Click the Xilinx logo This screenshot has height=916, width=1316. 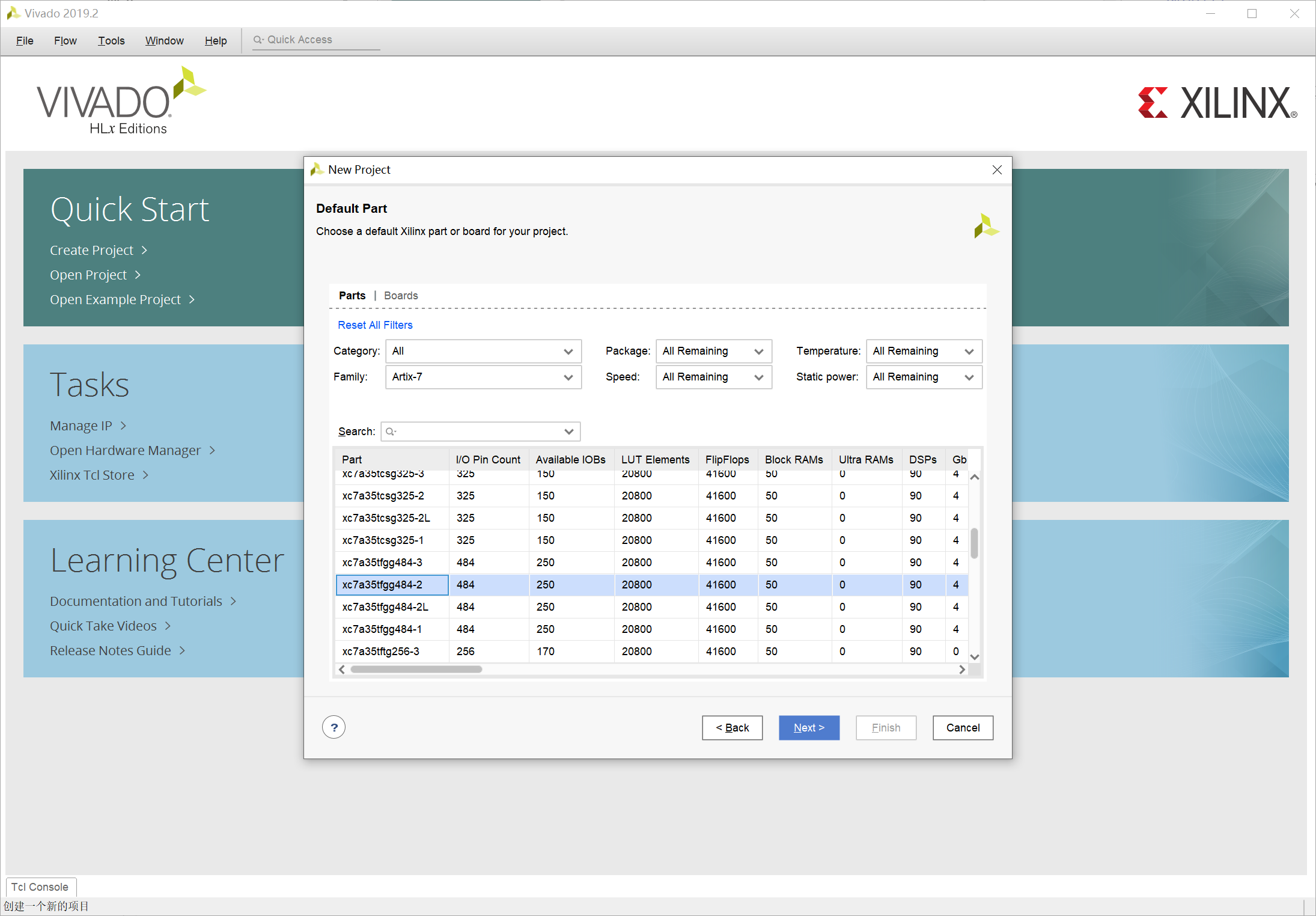point(1217,103)
